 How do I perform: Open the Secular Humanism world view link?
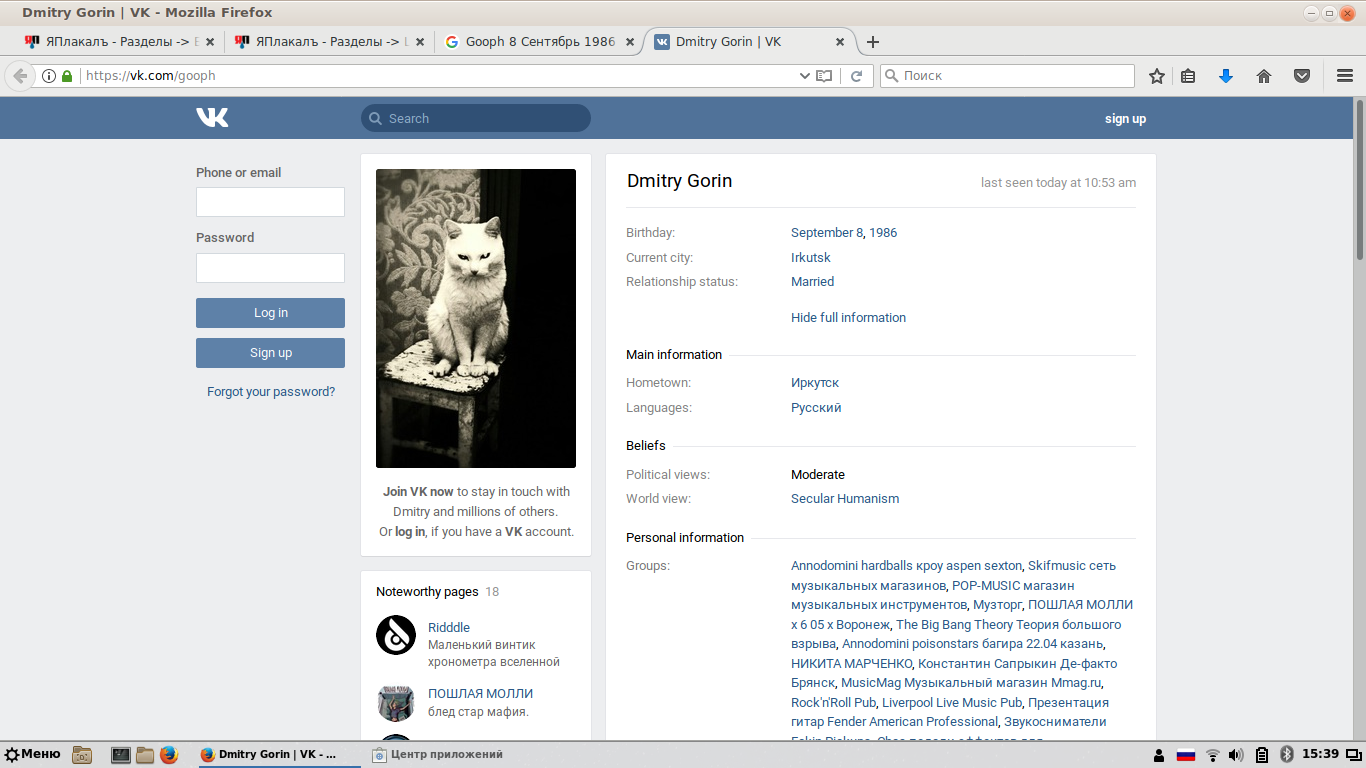click(x=845, y=499)
